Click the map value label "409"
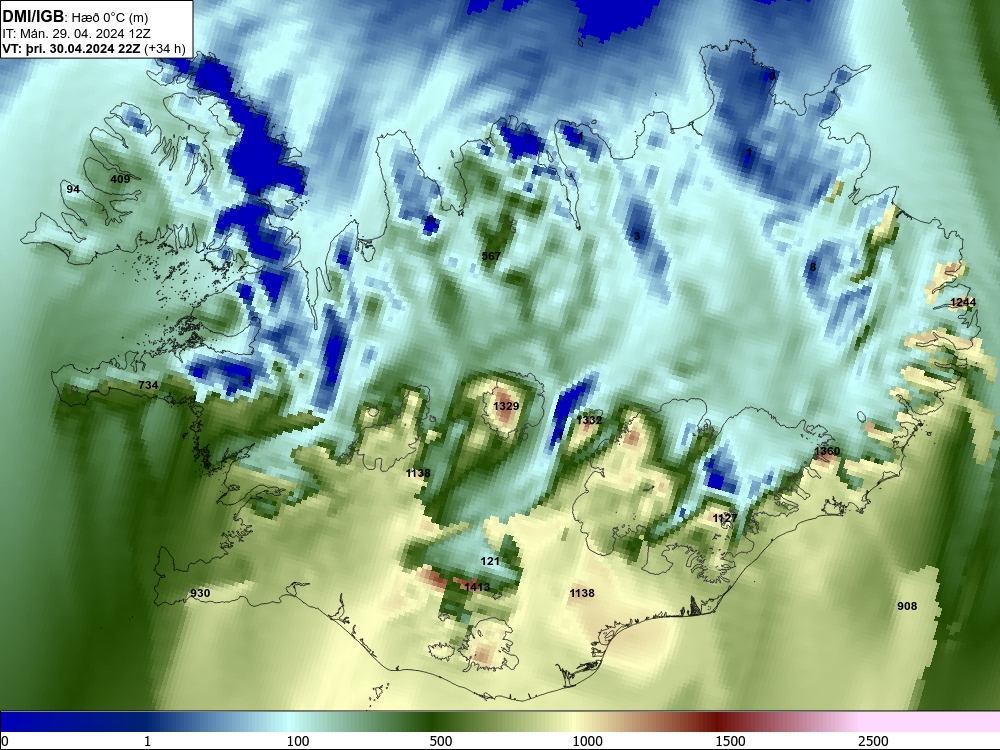 click(120, 179)
